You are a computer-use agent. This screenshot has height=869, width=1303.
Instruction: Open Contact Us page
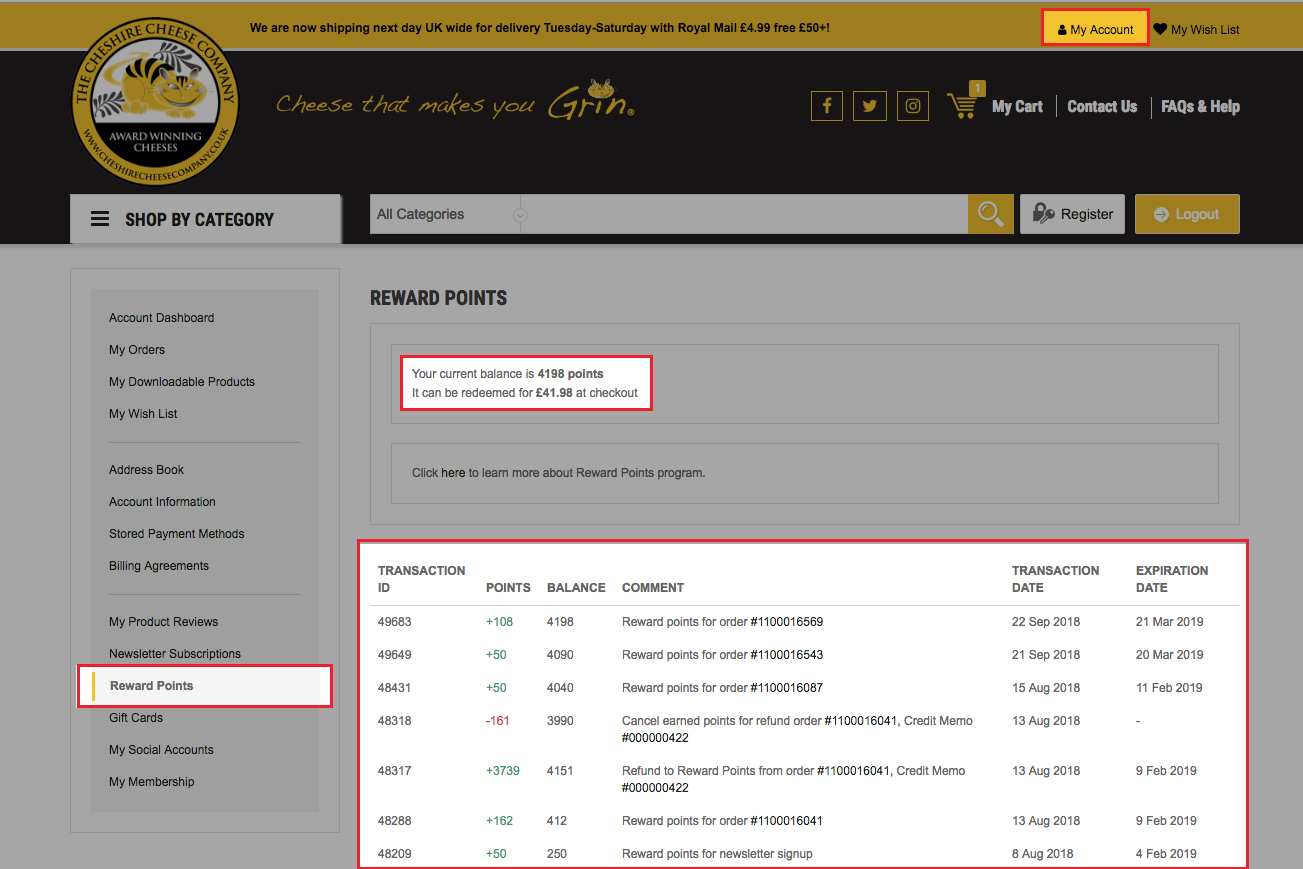(x=1102, y=106)
